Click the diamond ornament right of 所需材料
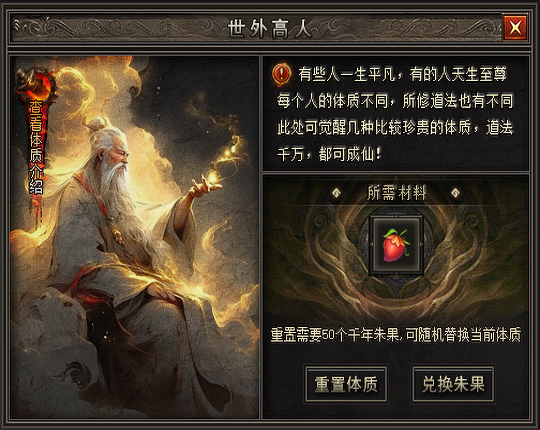 click(x=456, y=193)
